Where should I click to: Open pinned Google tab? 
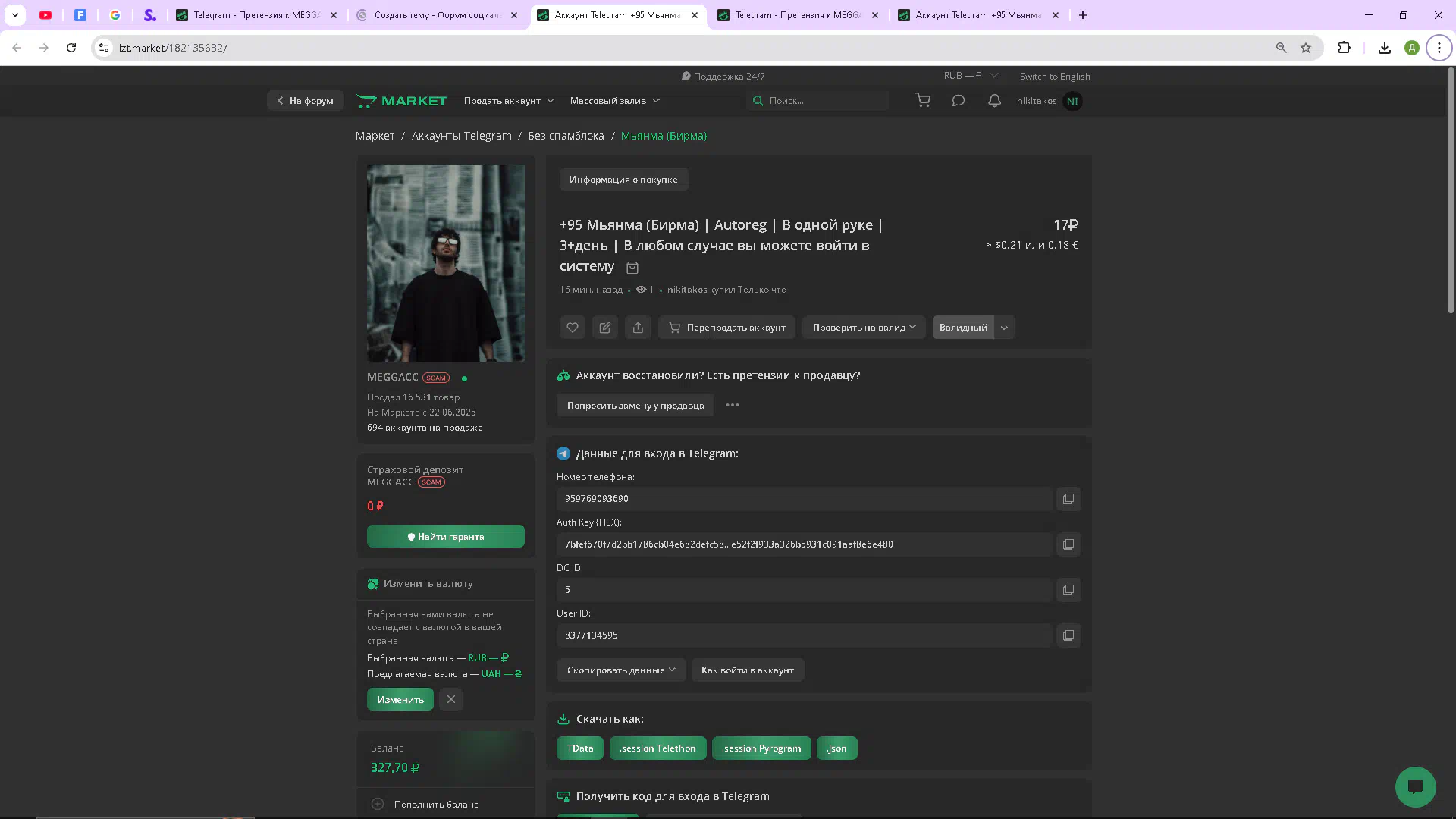tap(115, 15)
